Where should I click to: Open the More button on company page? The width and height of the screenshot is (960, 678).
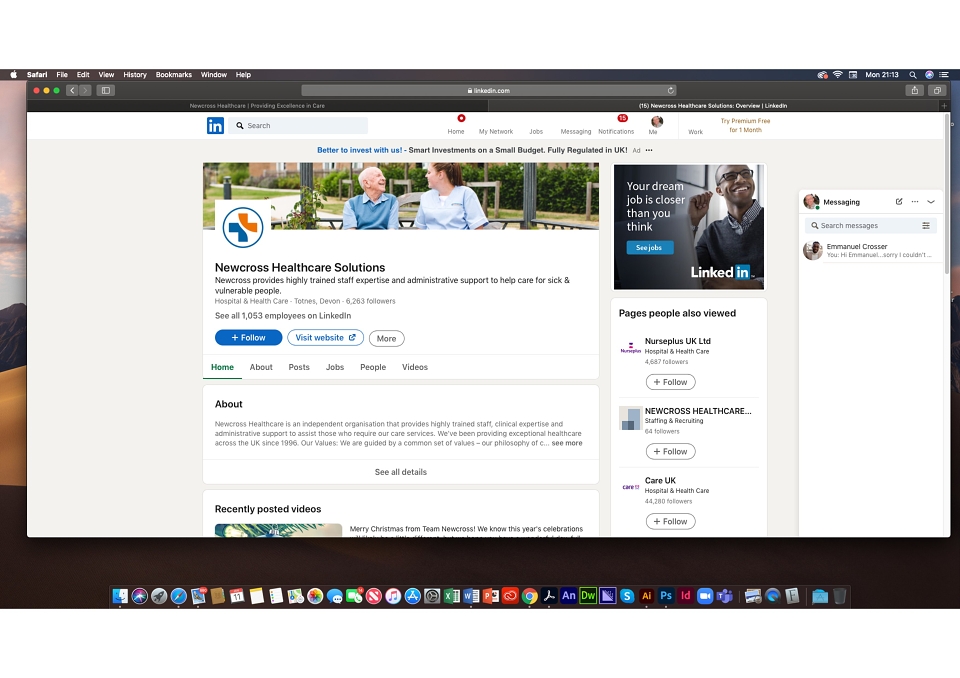coord(386,338)
